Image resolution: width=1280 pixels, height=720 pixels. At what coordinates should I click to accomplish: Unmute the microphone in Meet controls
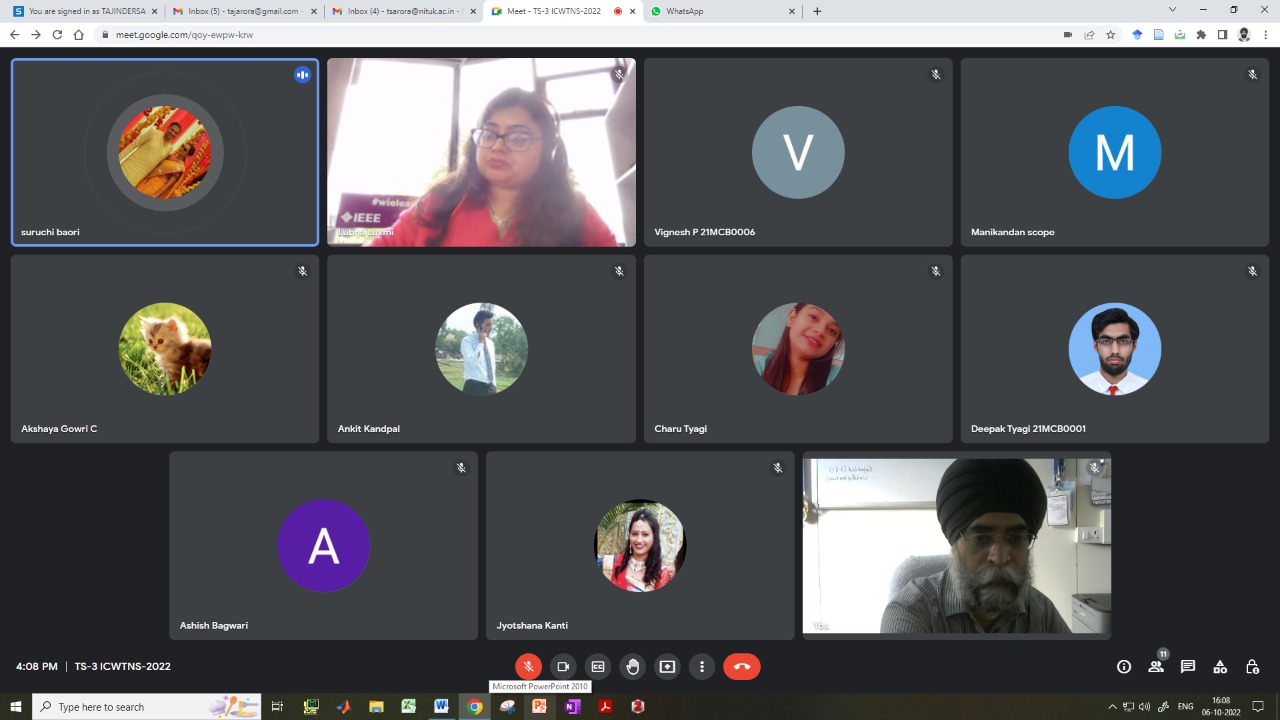coord(528,667)
